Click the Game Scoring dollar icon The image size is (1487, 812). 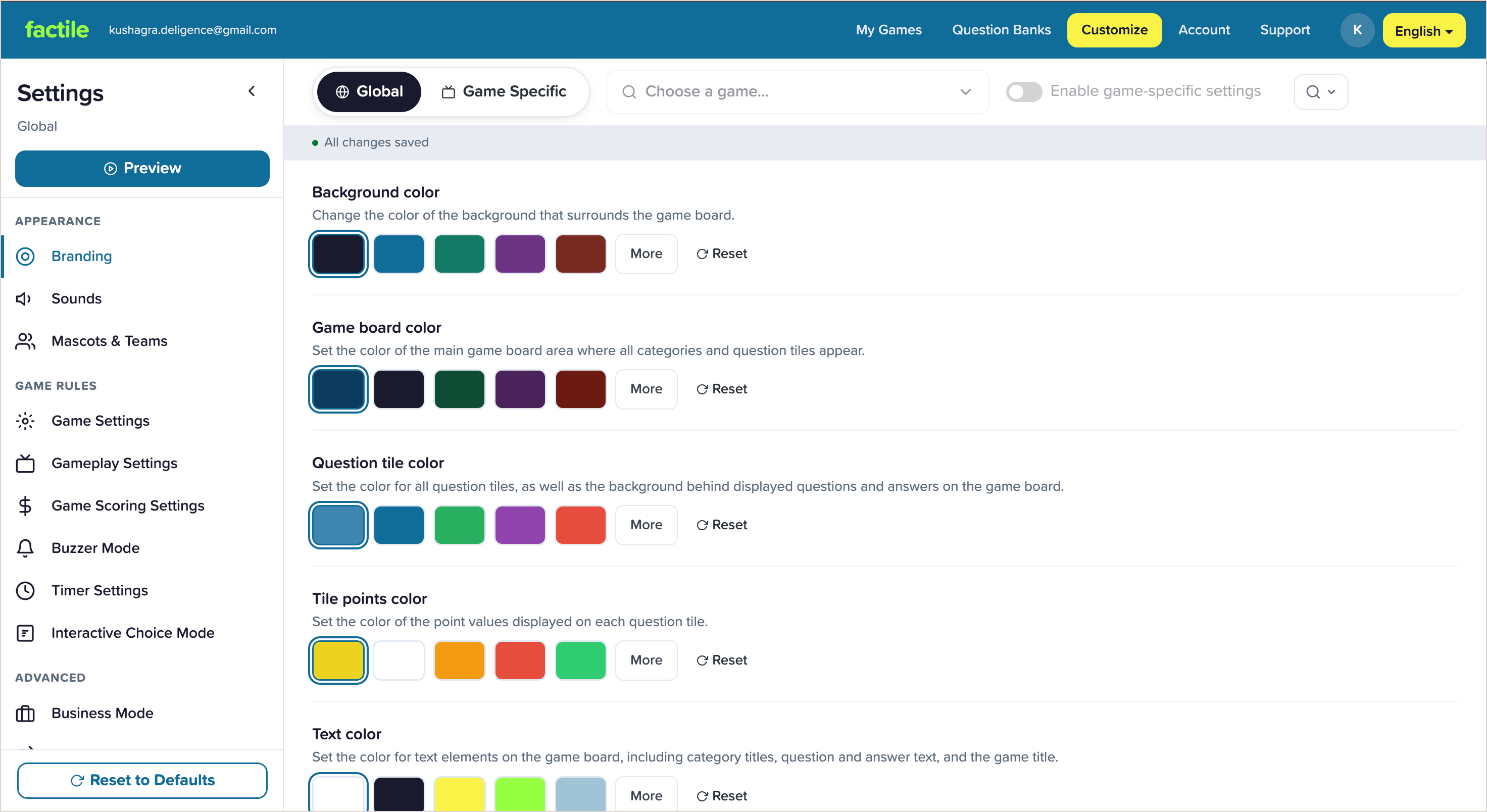tap(25, 505)
